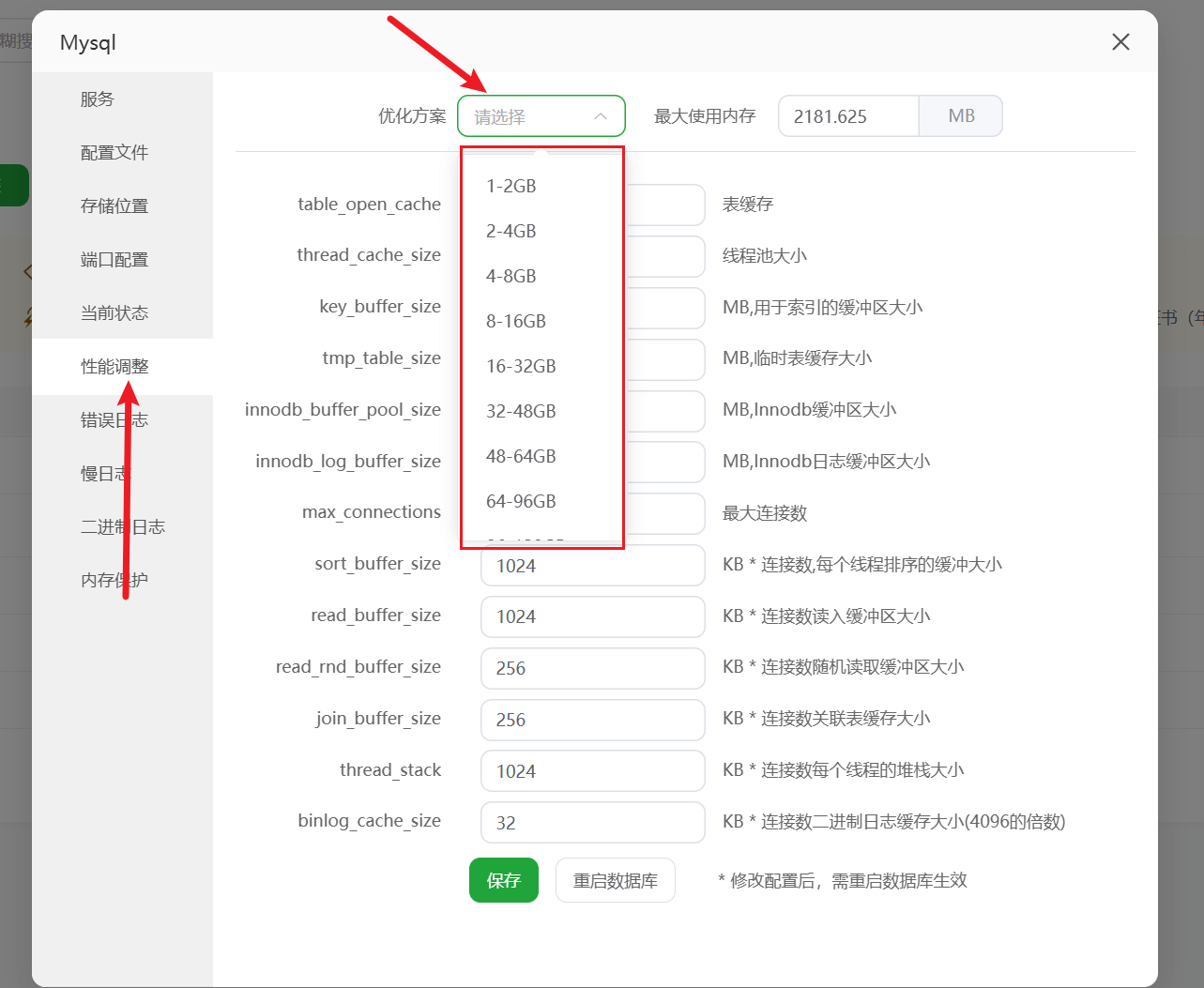Click the green 保存 button
1204x988 pixels.
coord(504,880)
